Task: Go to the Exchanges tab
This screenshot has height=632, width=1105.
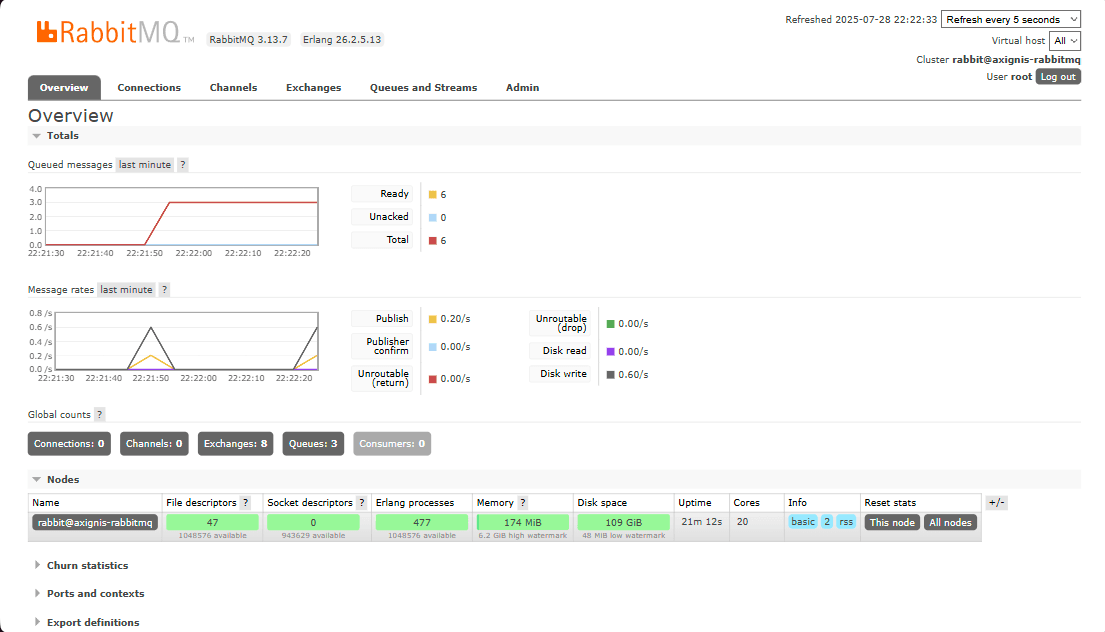Action: point(314,87)
